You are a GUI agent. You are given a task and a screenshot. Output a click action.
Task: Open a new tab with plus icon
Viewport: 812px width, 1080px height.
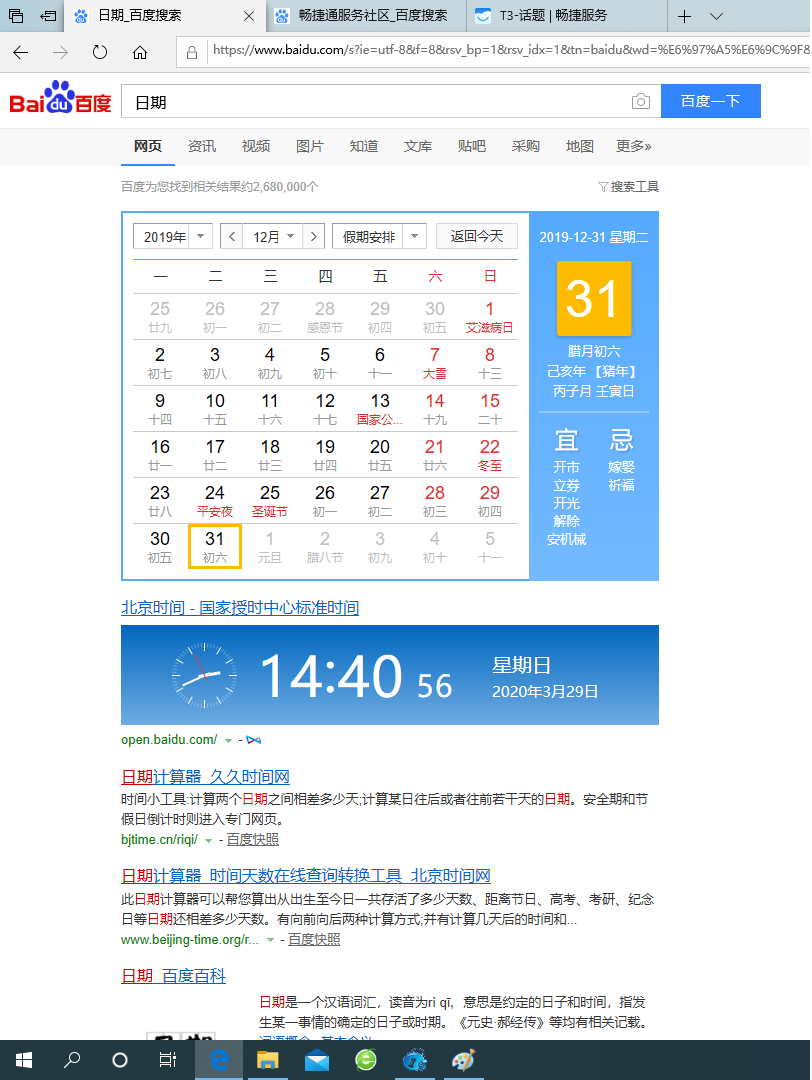pyautogui.click(x=685, y=16)
